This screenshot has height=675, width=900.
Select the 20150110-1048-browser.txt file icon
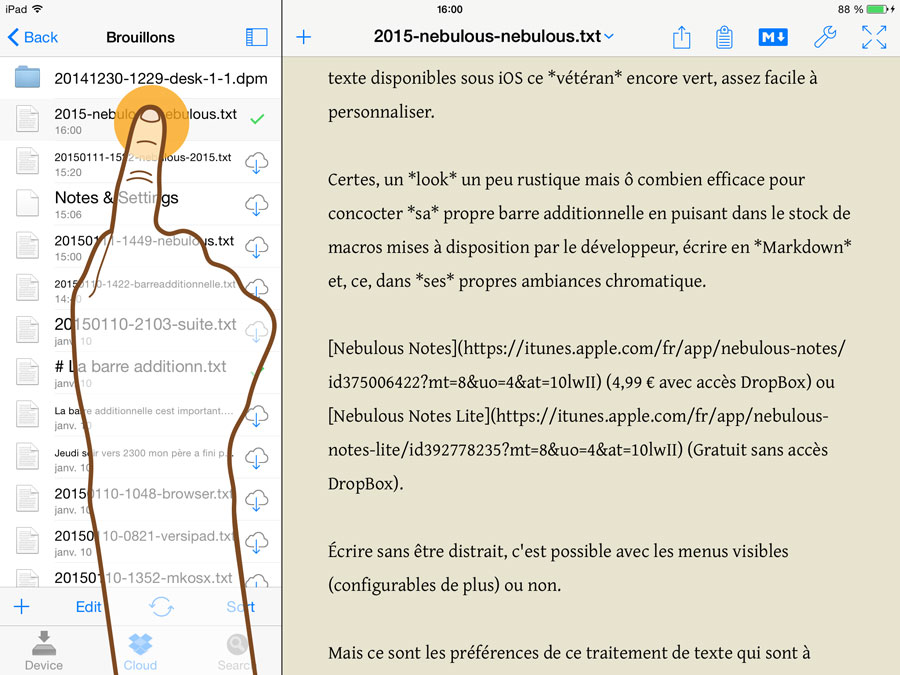point(28,498)
